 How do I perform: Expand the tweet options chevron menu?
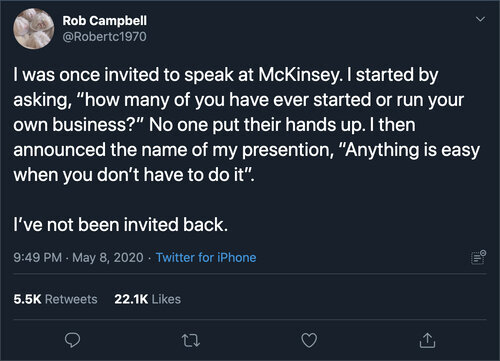480,19
